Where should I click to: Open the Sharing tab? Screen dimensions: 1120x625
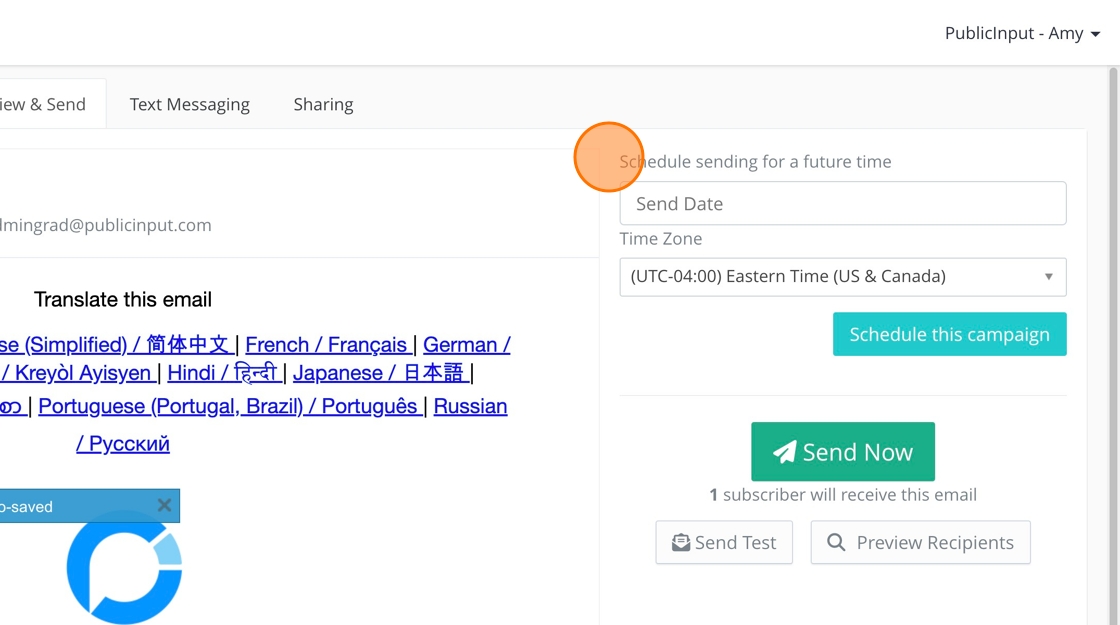coord(323,104)
